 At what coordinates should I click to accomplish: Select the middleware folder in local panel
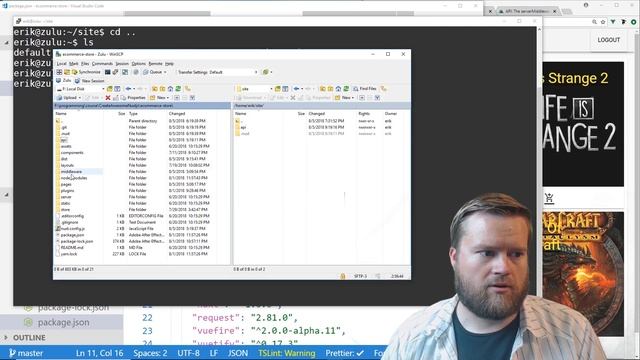coord(71,171)
